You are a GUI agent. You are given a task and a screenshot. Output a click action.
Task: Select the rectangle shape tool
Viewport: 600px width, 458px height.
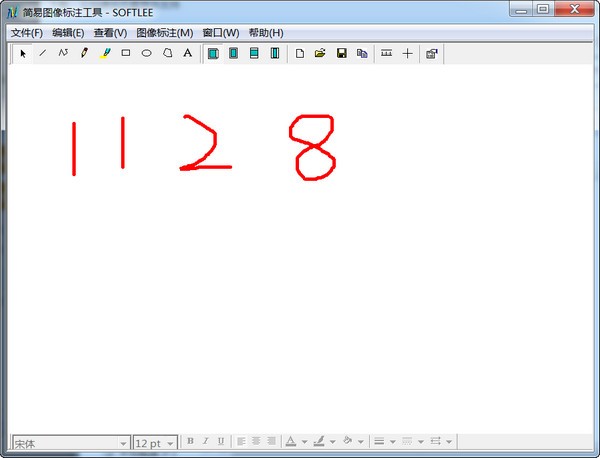coord(126,53)
